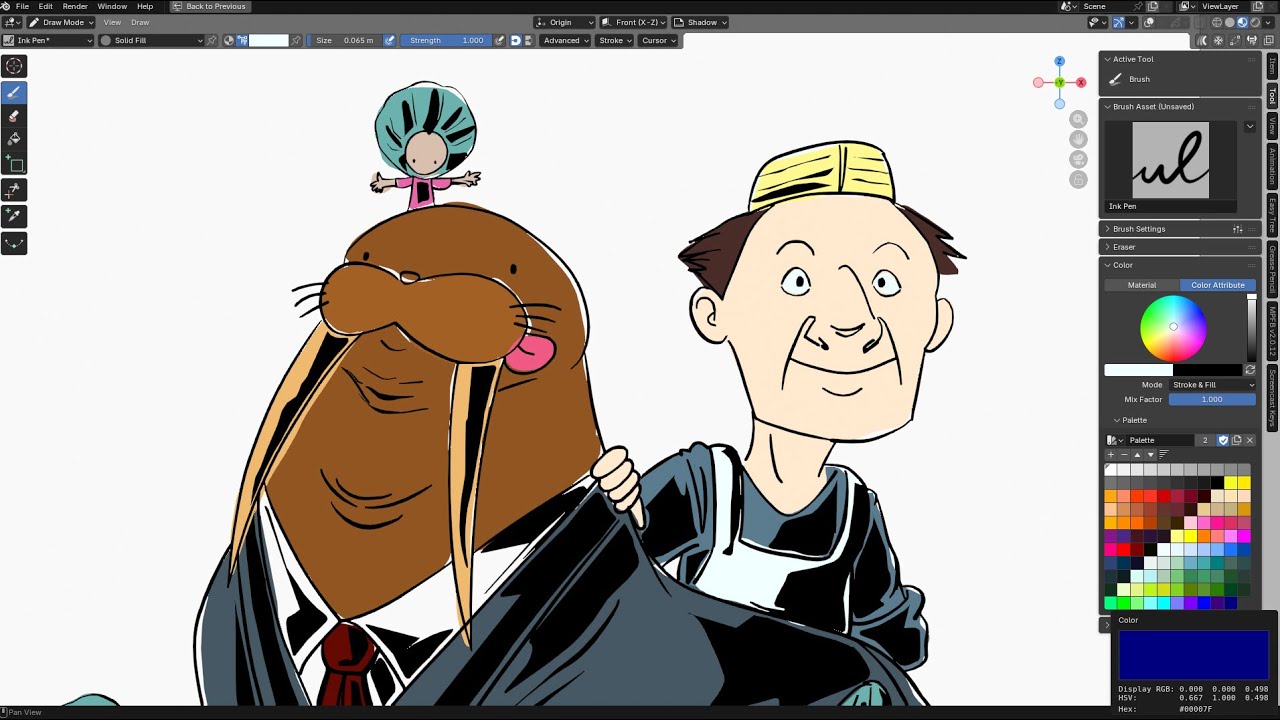Open Brush Settings presets icon
Screen dimensions: 1280x720
(1238, 229)
